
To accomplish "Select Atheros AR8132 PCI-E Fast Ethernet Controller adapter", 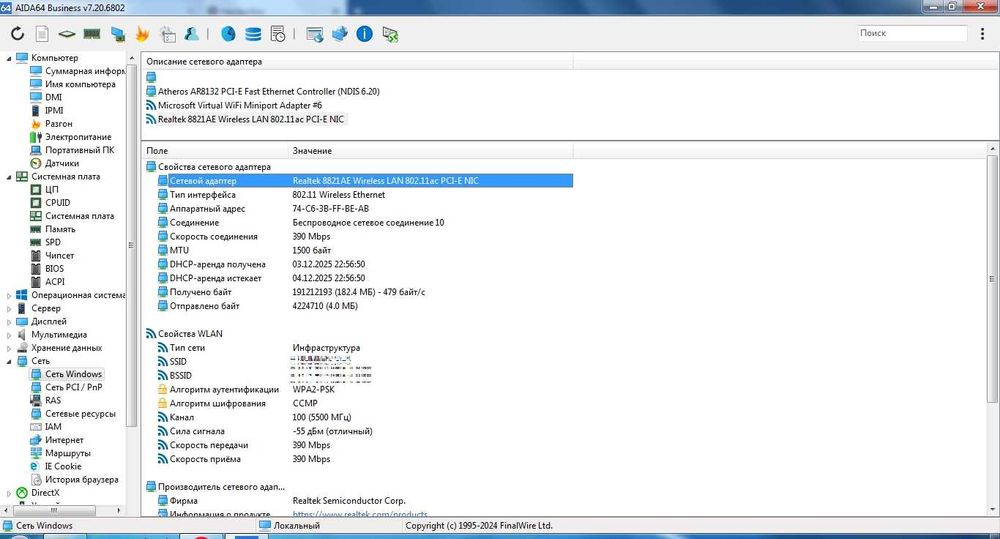I will [x=268, y=91].
